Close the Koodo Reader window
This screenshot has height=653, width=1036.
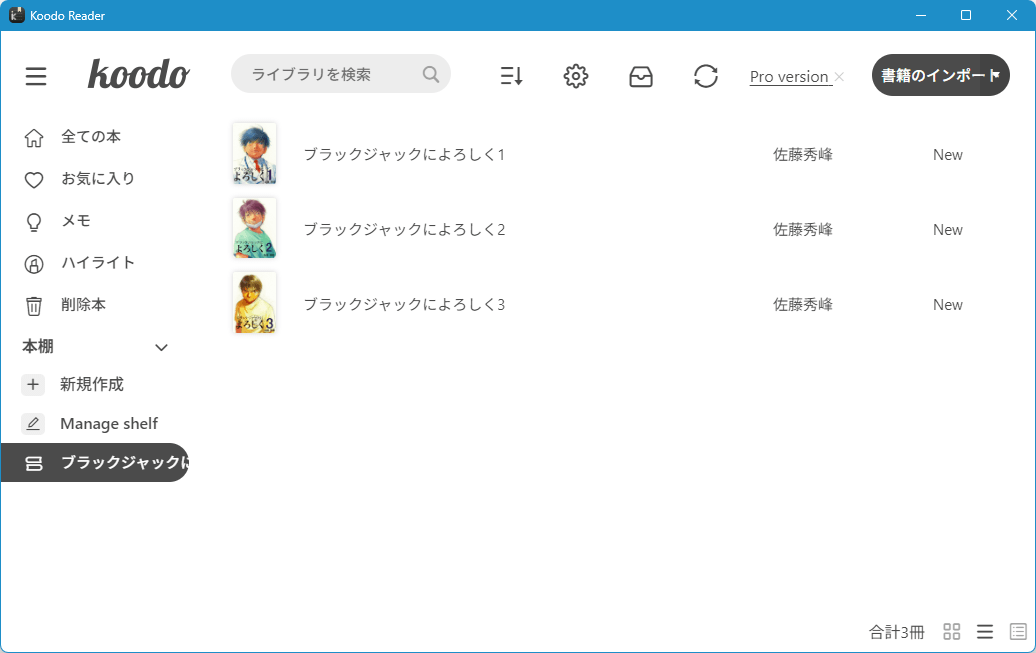[1012, 15]
